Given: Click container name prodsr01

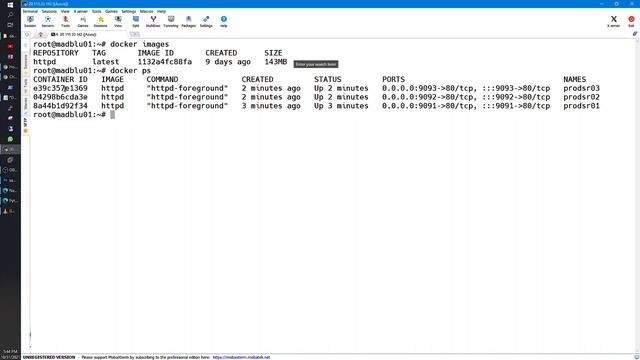Looking at the screenshot, I should pyautogui.click(x=581, y=106).
